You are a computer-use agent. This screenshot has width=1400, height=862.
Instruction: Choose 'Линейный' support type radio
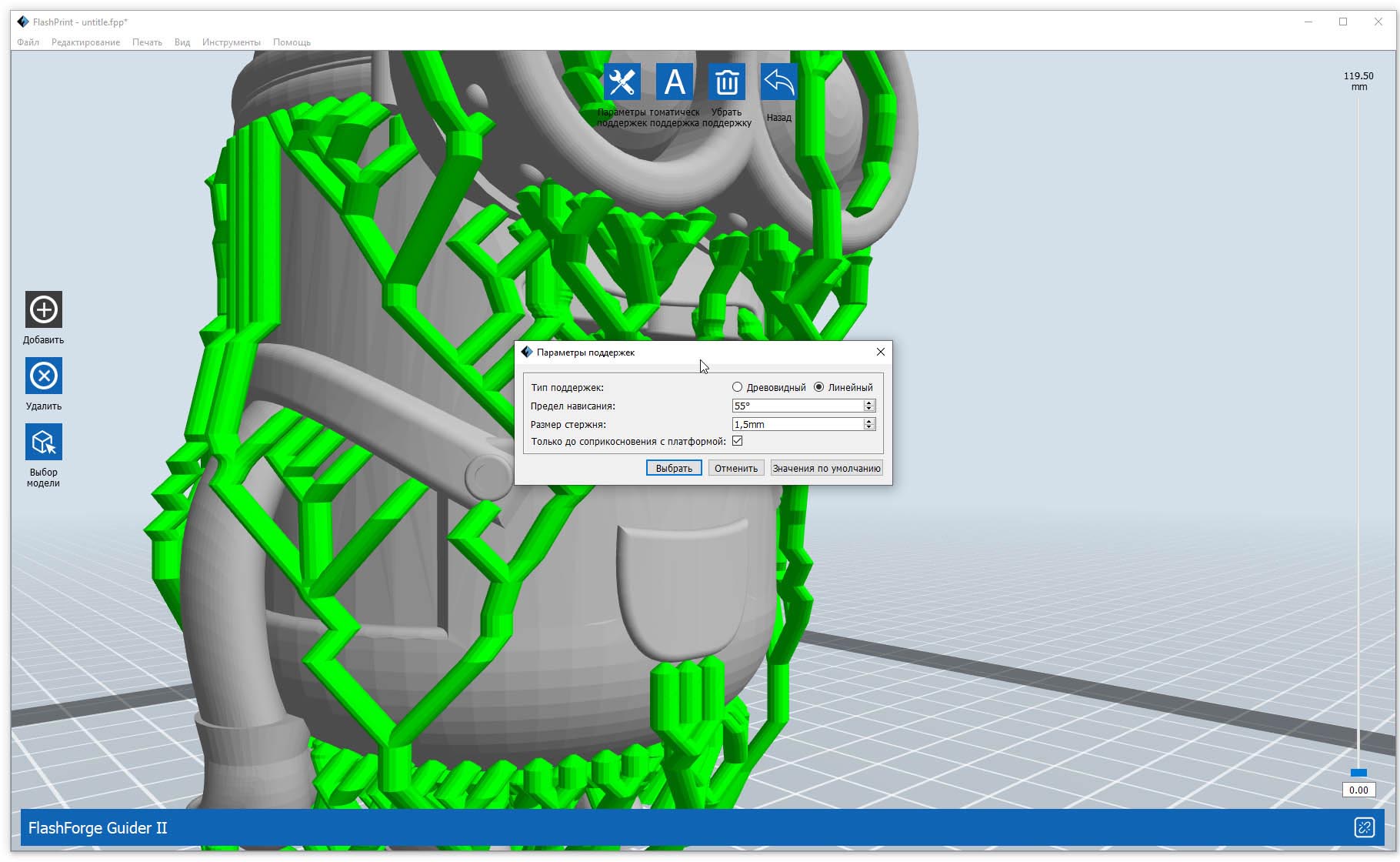pyautogui.click(x=818, y=387)
